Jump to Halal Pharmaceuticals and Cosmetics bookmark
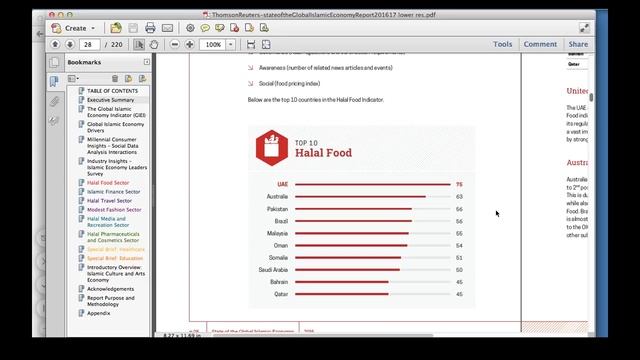640x360 pixels. [113, 237]
